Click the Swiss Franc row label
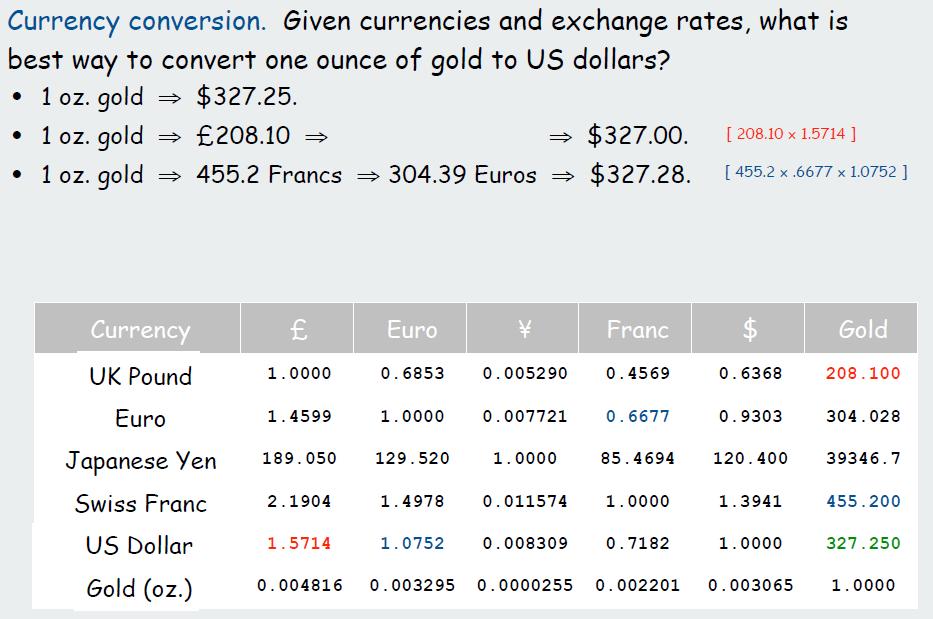Image resolution: width=933 pixels, height=619 pixels. tap(141, 504)
